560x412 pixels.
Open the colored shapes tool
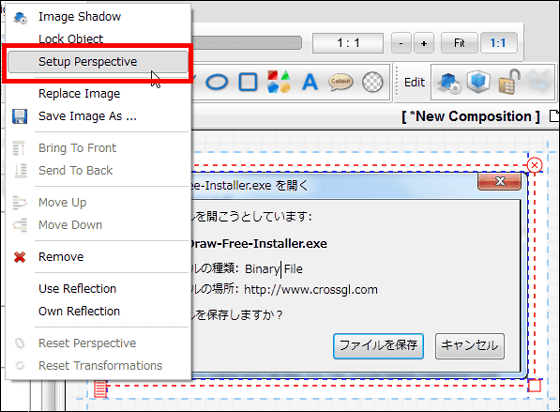(x=279, y=82)
